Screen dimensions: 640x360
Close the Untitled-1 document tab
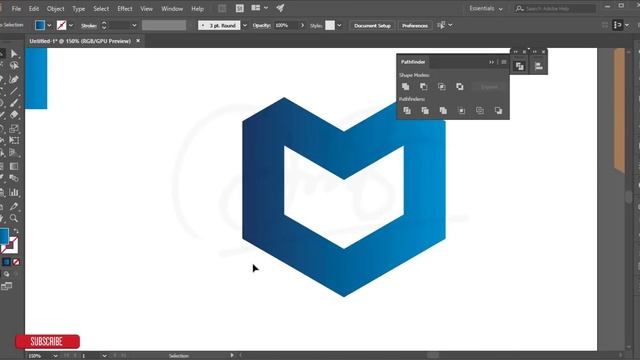[x=138, y=41]
